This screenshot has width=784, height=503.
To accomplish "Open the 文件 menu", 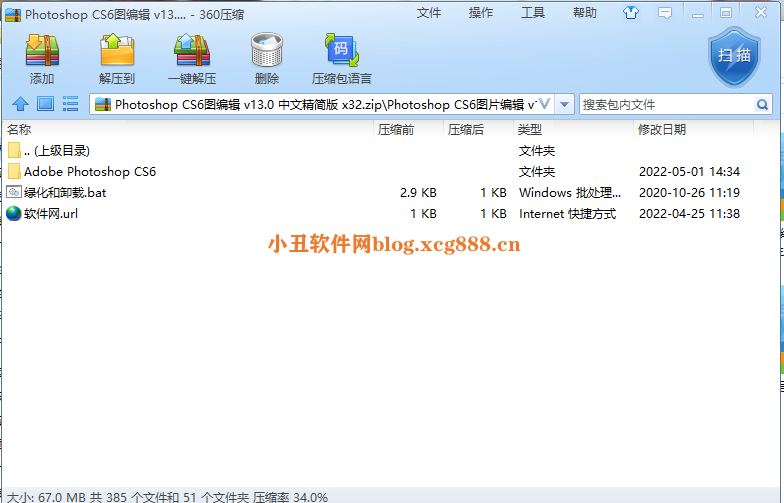I will 428,12.
